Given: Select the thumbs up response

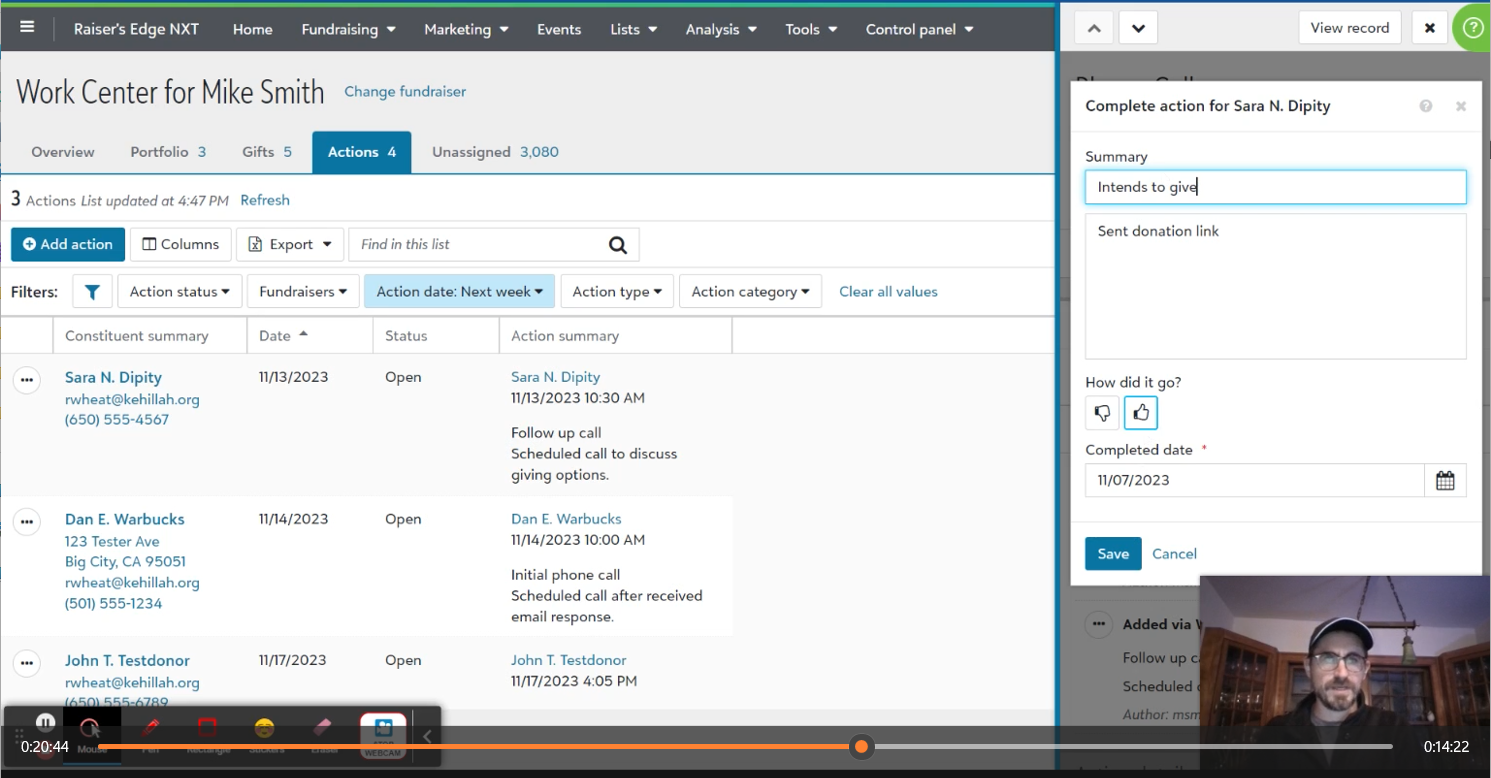Looking at the screenshot, I should coord(1141,412).
